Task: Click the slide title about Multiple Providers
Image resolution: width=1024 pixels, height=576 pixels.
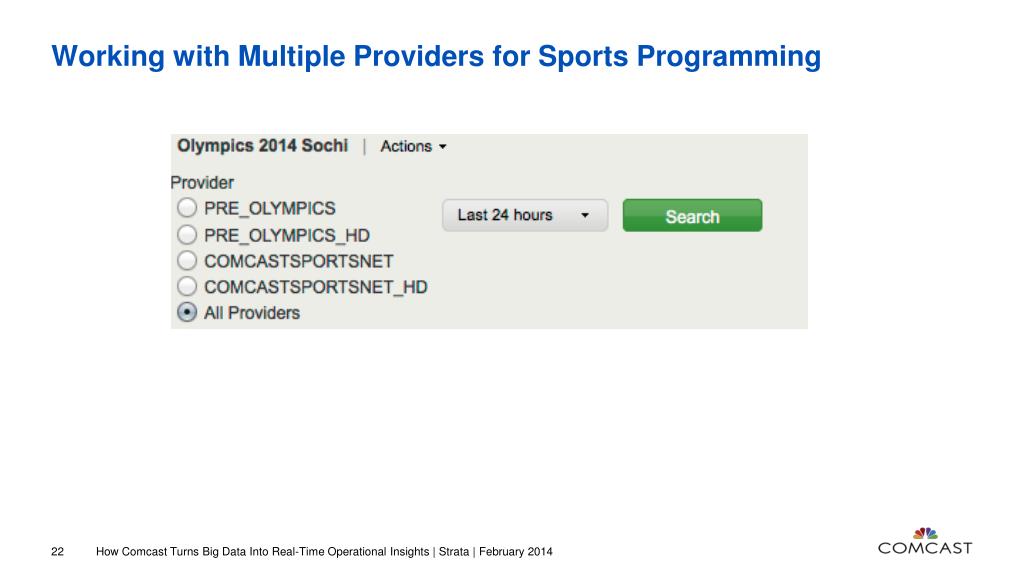Action: tap(436, 57)
